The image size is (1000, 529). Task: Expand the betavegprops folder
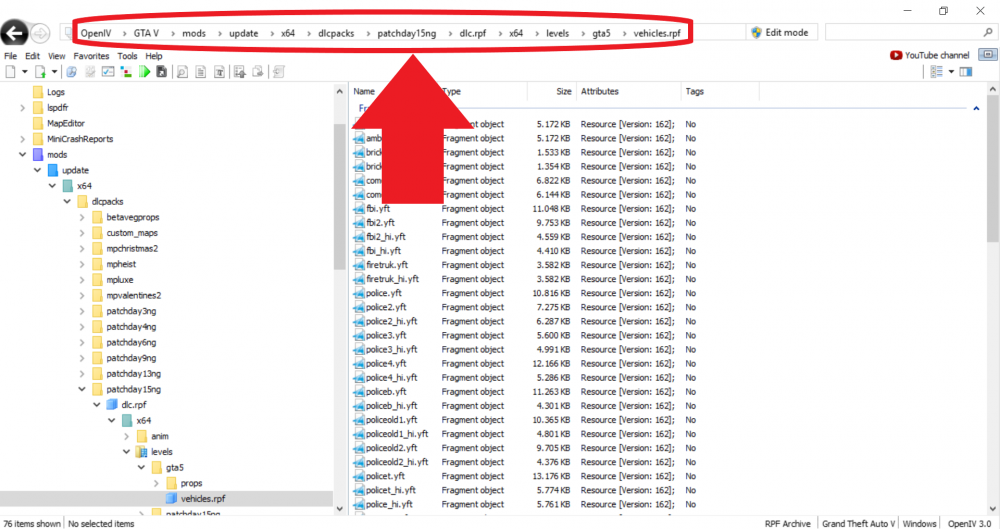coord(82,218)
